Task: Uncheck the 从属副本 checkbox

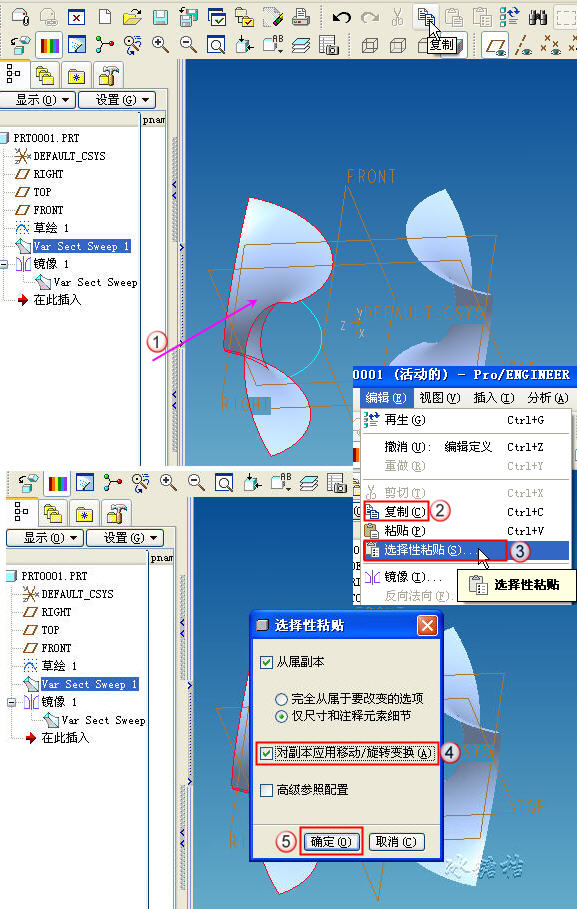Action: [x=266, y=661]
